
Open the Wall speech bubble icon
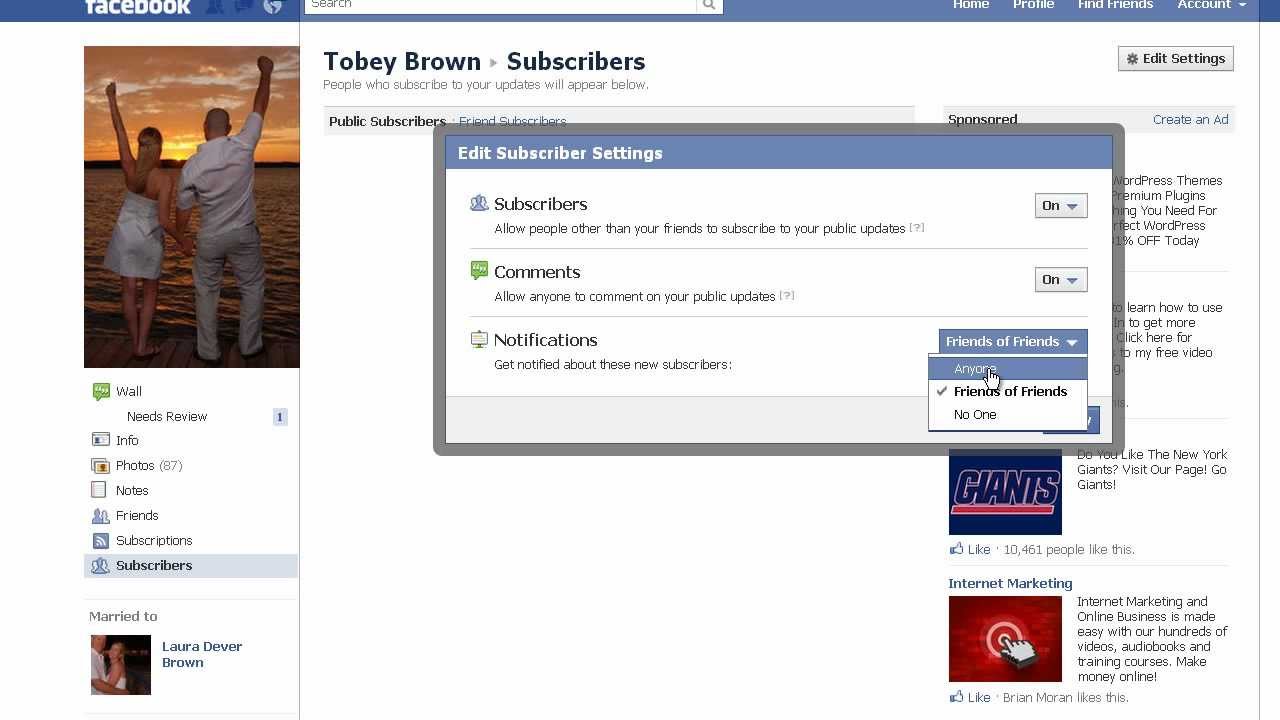point(100,392)
